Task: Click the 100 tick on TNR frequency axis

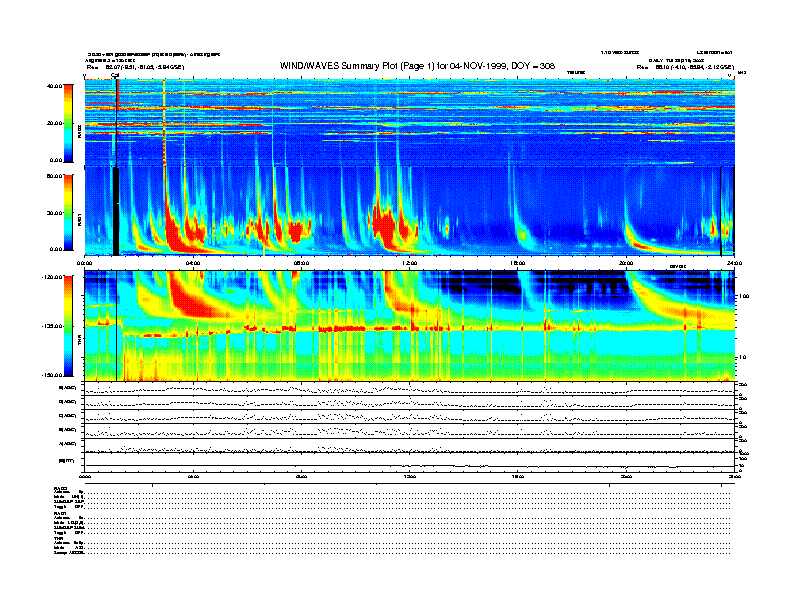Action: coord(744,296)
